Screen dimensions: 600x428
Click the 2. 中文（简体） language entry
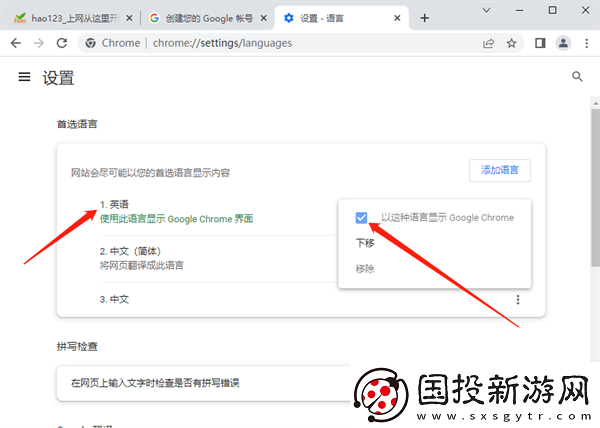(130, 251)
